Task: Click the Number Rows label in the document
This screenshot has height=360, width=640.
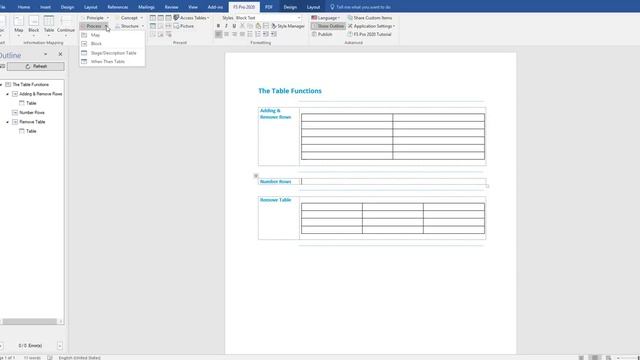Action: click(276, 182)
